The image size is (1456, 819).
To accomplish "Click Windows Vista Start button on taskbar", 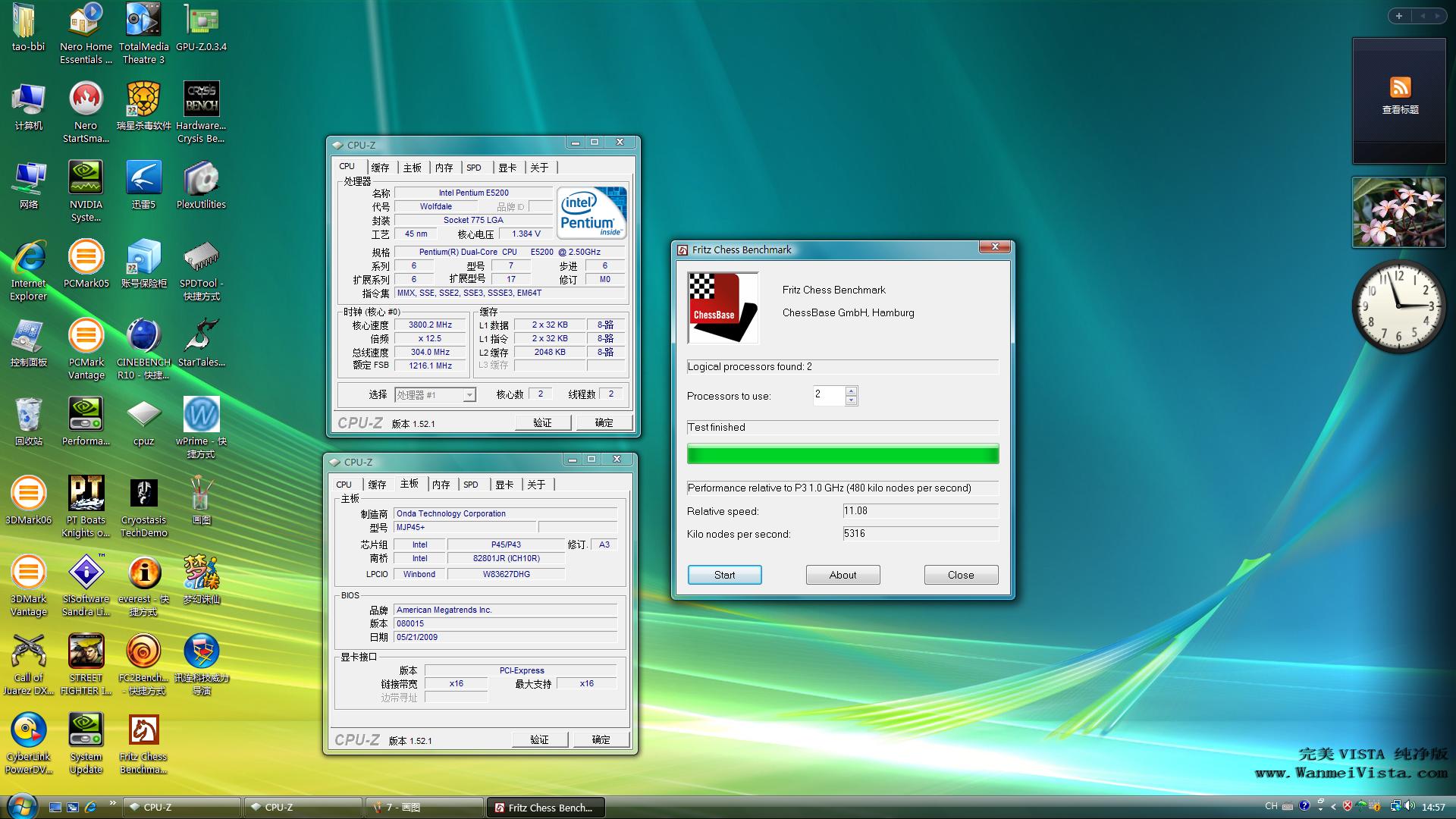I will [16, 806].
